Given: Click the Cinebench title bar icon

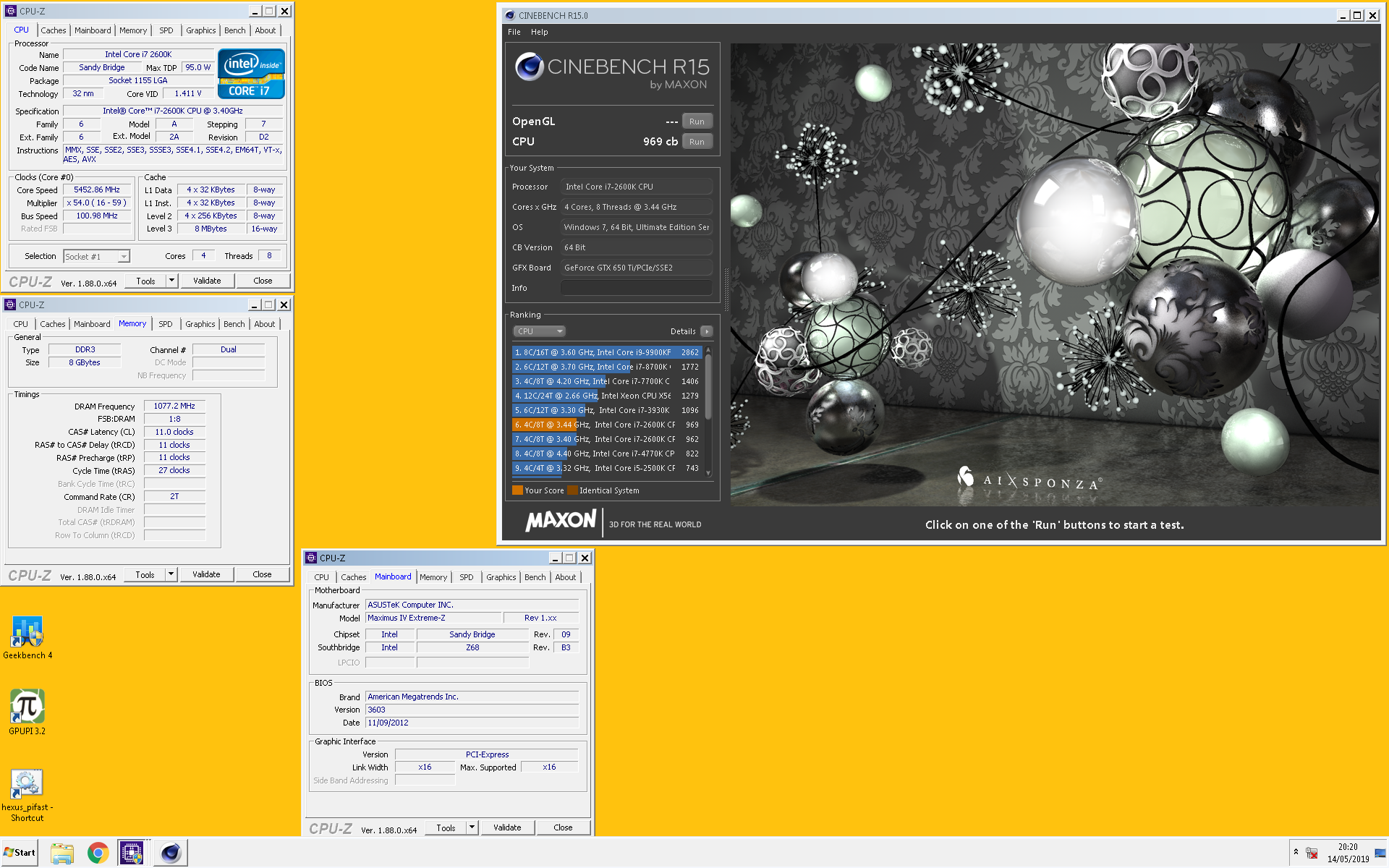Looking at the screenshot, I should [x=509, y=15].
